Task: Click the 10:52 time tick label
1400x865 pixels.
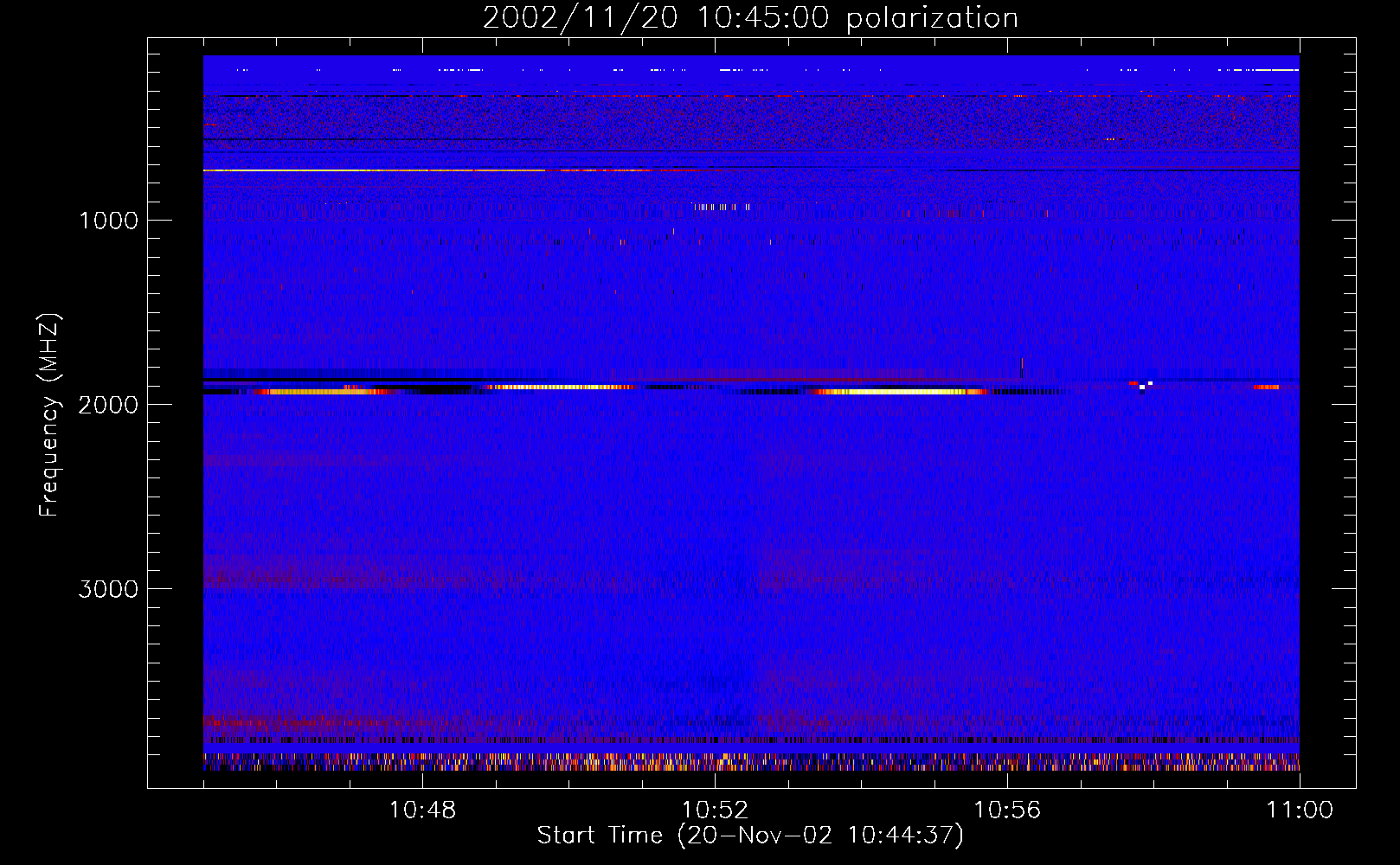Action: (x=715, y=811)
